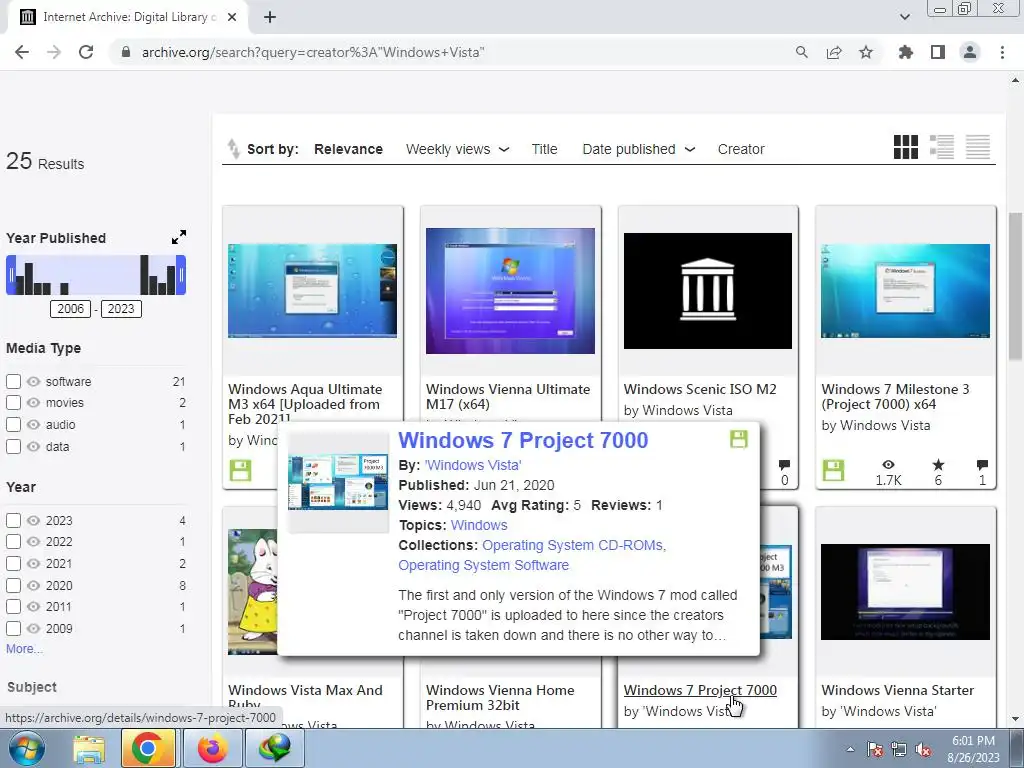Click the browser back arrow
The width and height of the screenshot is (1024, 768).
[x=22, y=52]
